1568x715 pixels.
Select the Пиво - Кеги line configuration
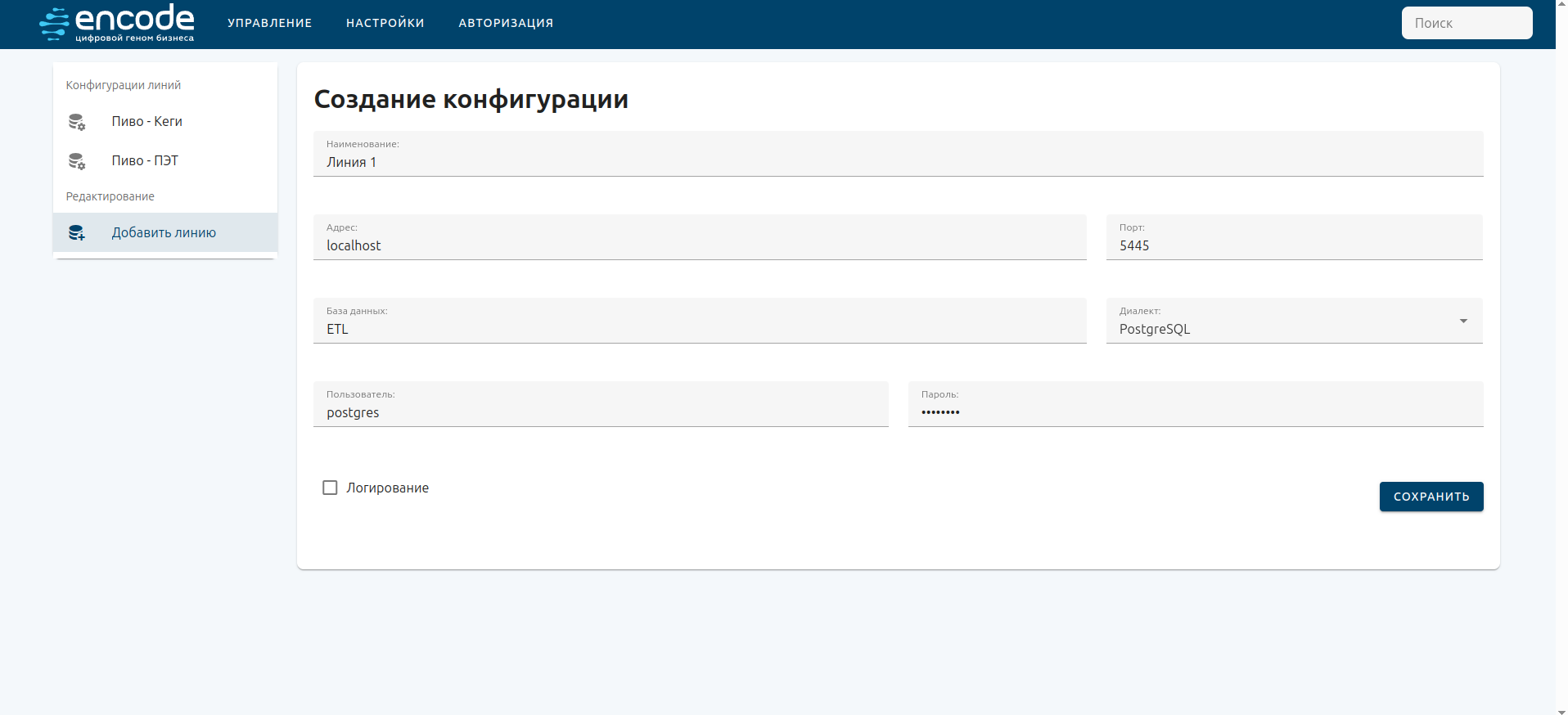coord(147,121)
